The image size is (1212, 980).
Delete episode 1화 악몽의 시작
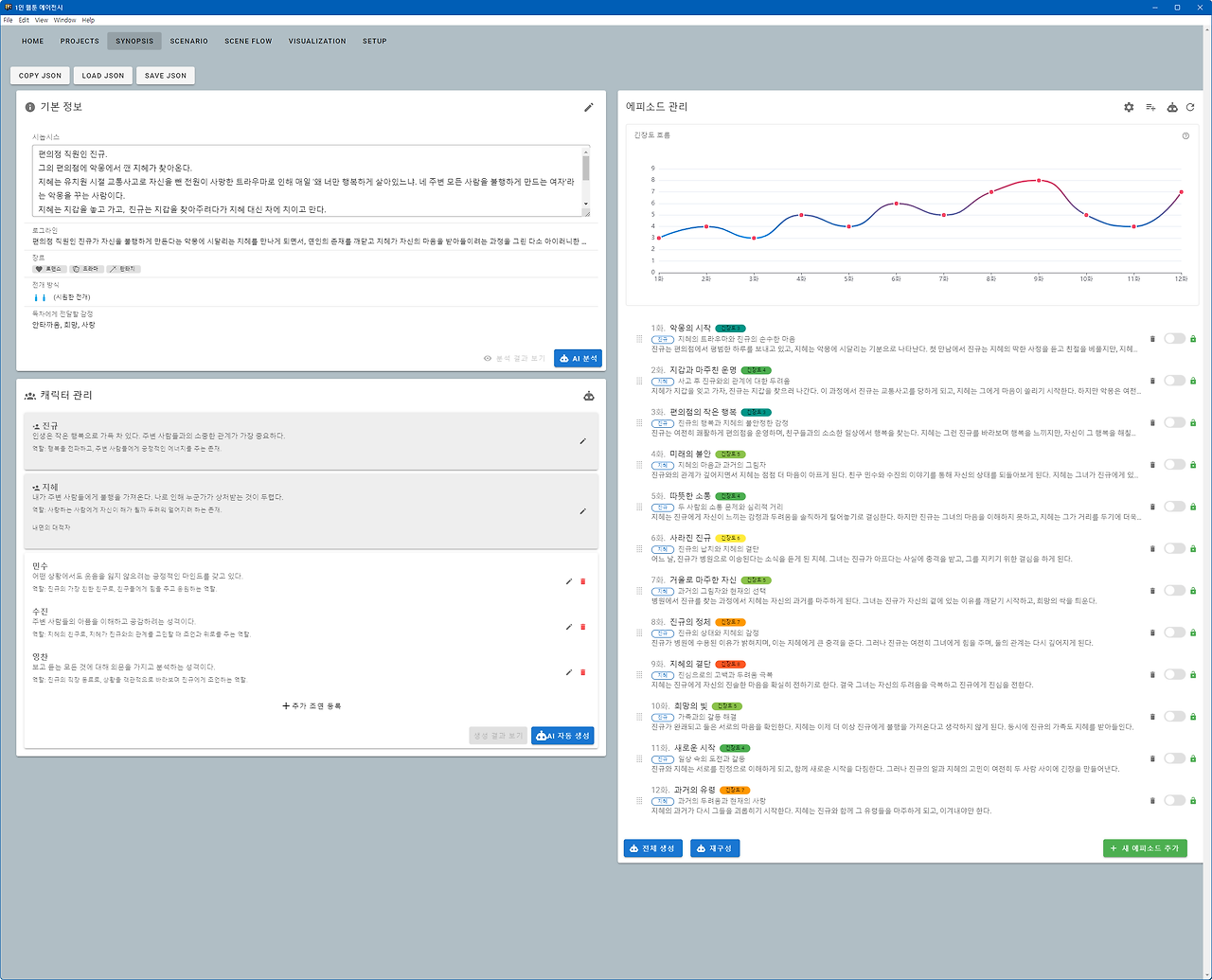coord(1152,339)
